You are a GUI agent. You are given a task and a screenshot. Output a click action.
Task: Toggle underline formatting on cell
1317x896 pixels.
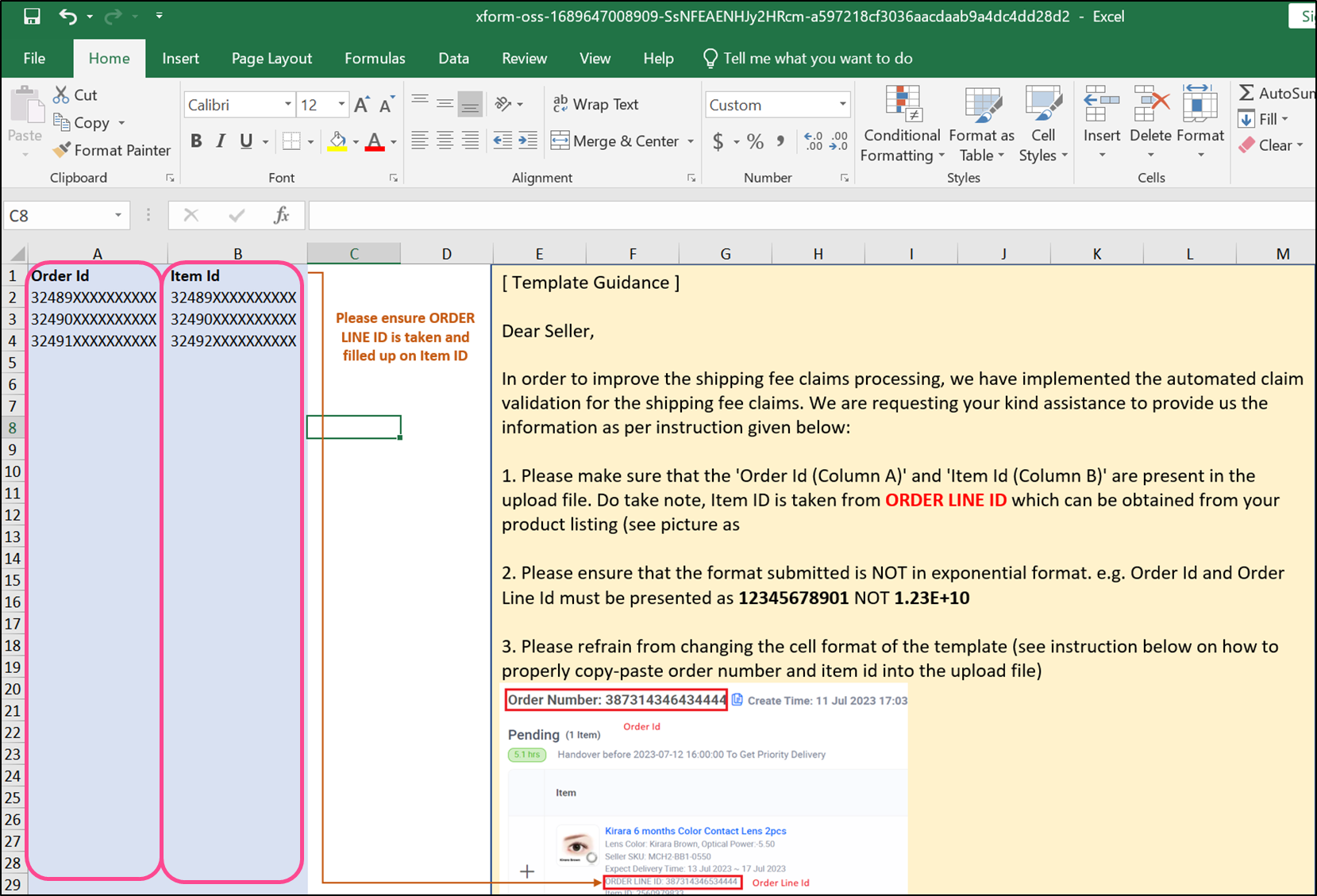[245, 140]
